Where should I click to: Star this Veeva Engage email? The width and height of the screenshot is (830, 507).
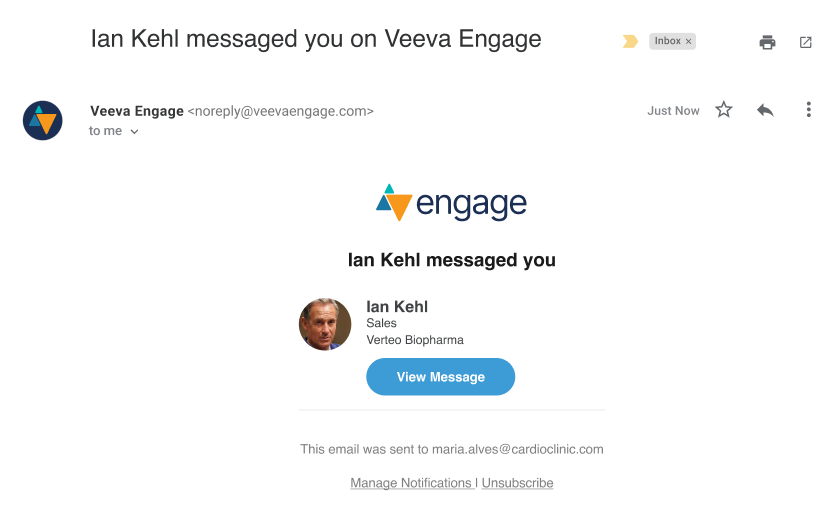point(724,110)
